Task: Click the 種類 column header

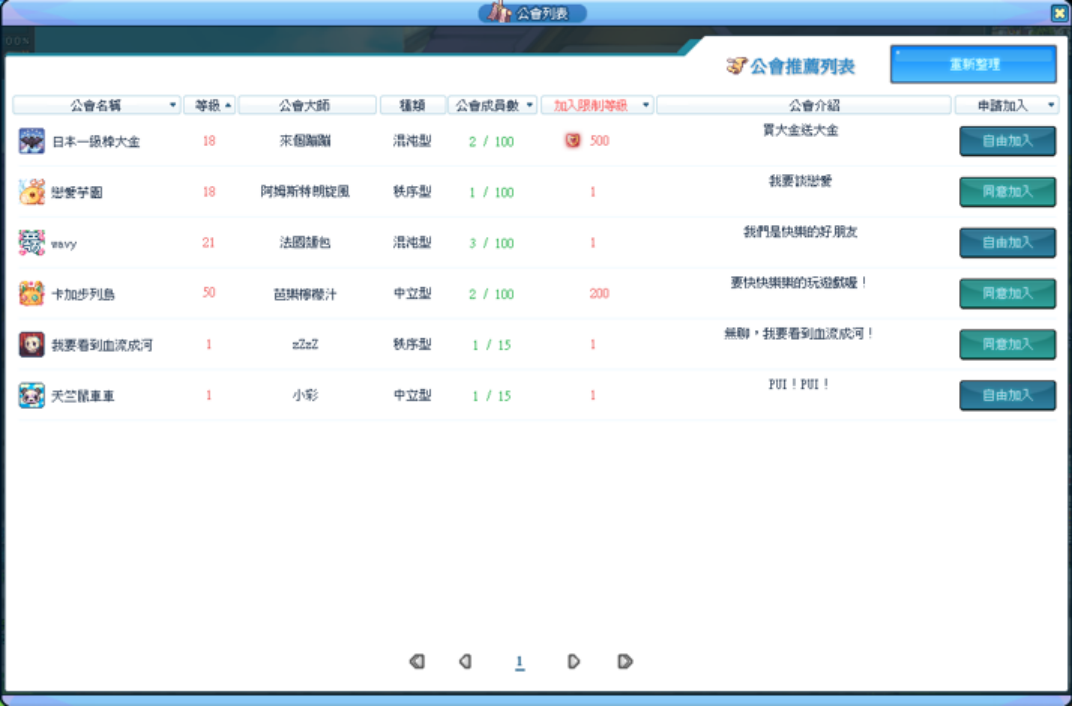Action: [x=412, y=105]
